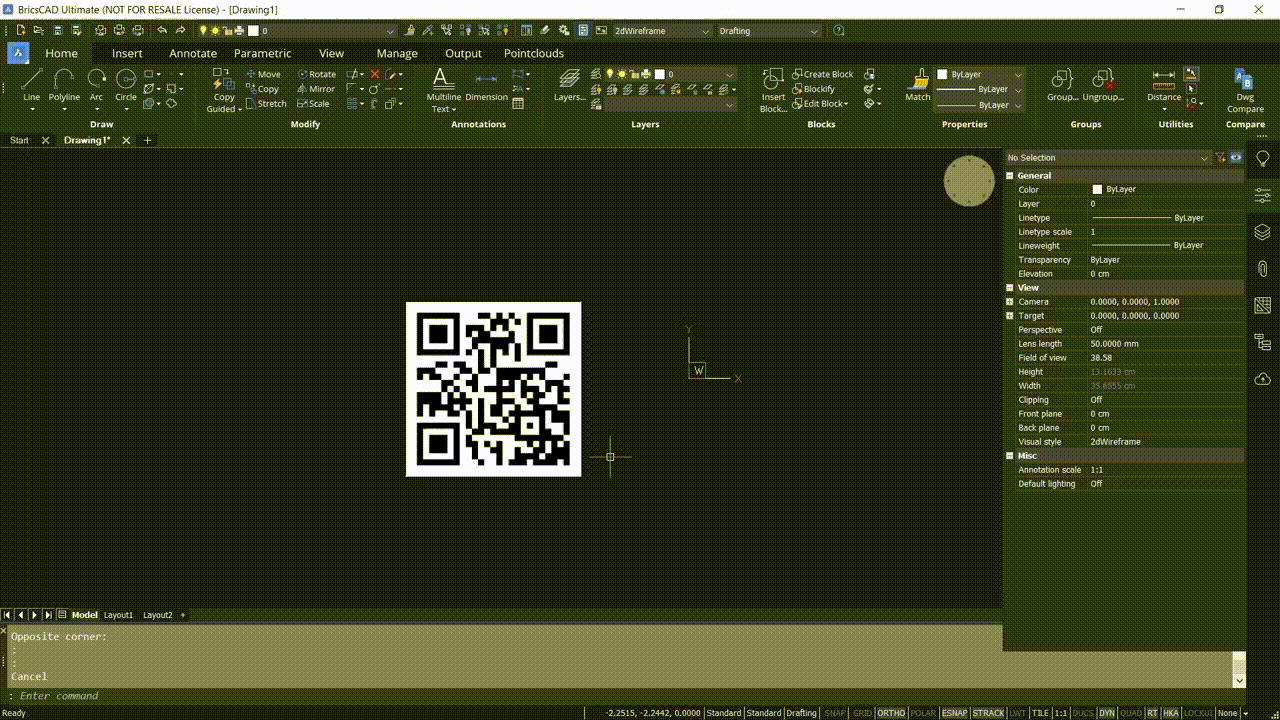Click the Distance measuring tool

(x=1164, y=86)
